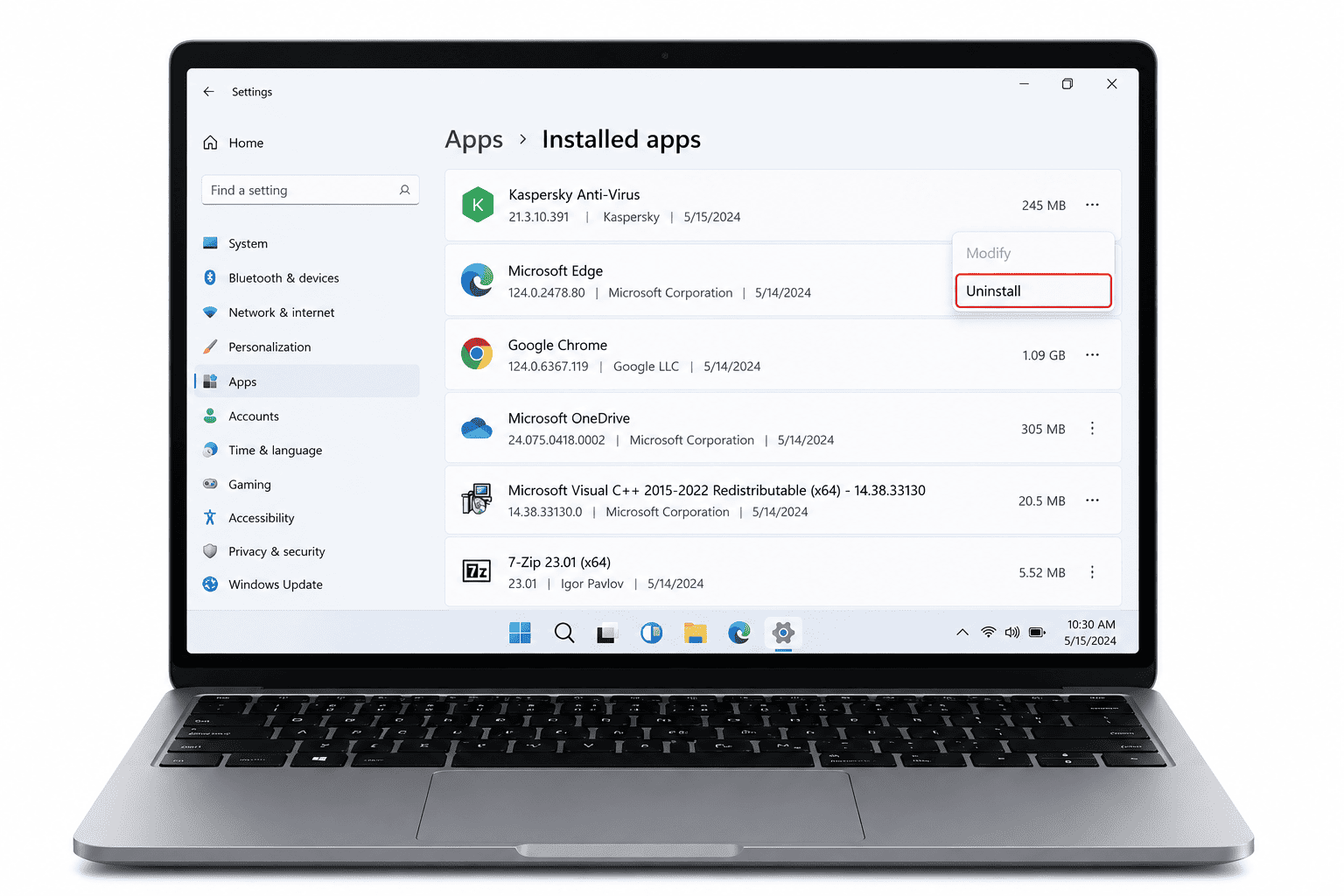This screenshot has height=896, width=1344.
Task: Click the Gaming controller icon
Action: tap(210, 484)
